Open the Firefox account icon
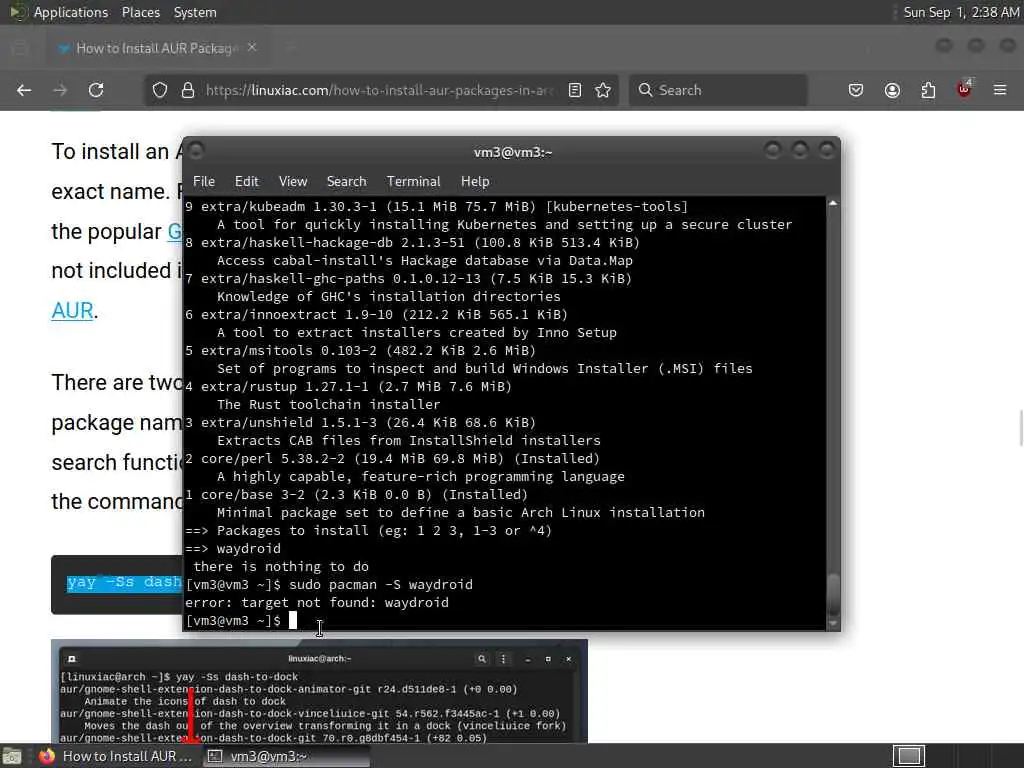This screenshot has height=768, width=1024. 892,90
